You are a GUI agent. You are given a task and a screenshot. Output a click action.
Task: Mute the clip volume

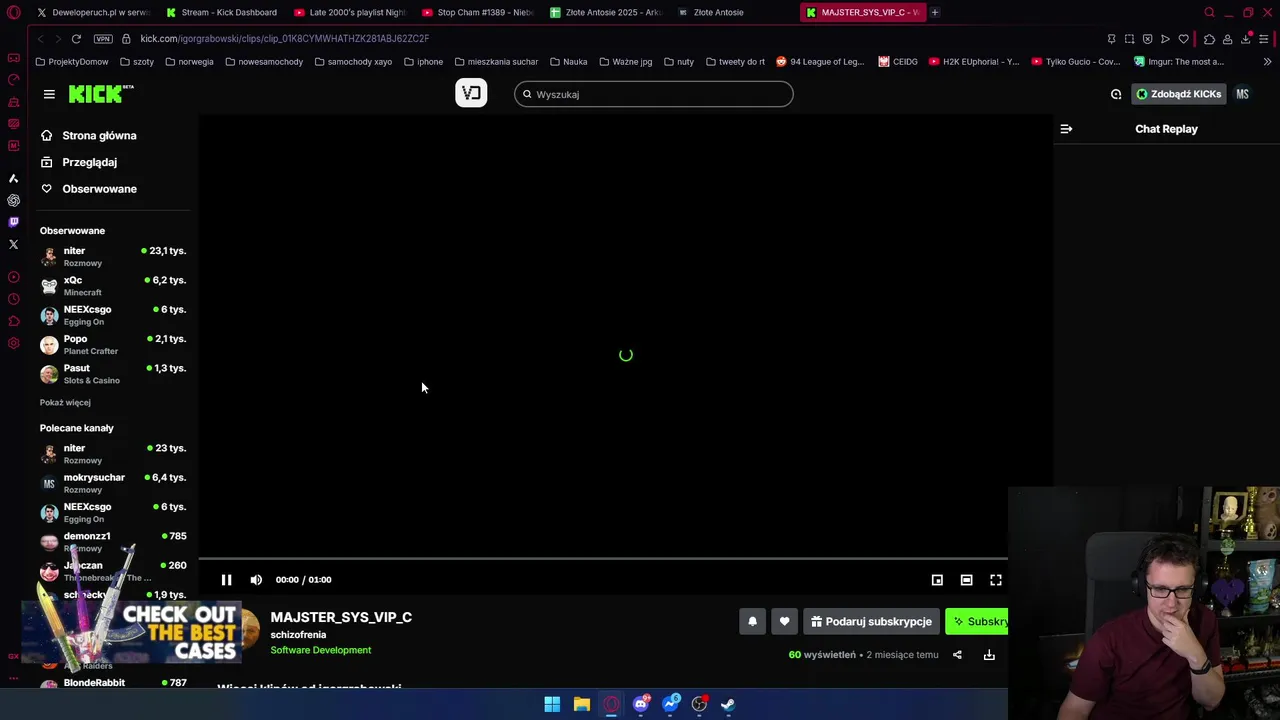click(x=256, y=580)
